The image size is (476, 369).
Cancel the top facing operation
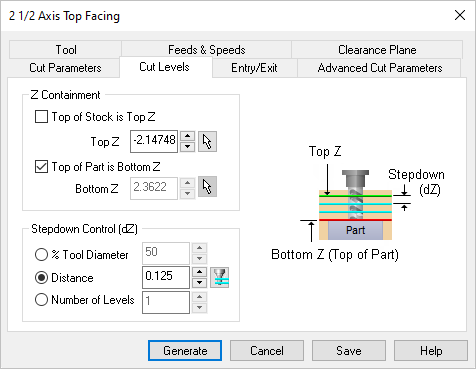point(267,351)
